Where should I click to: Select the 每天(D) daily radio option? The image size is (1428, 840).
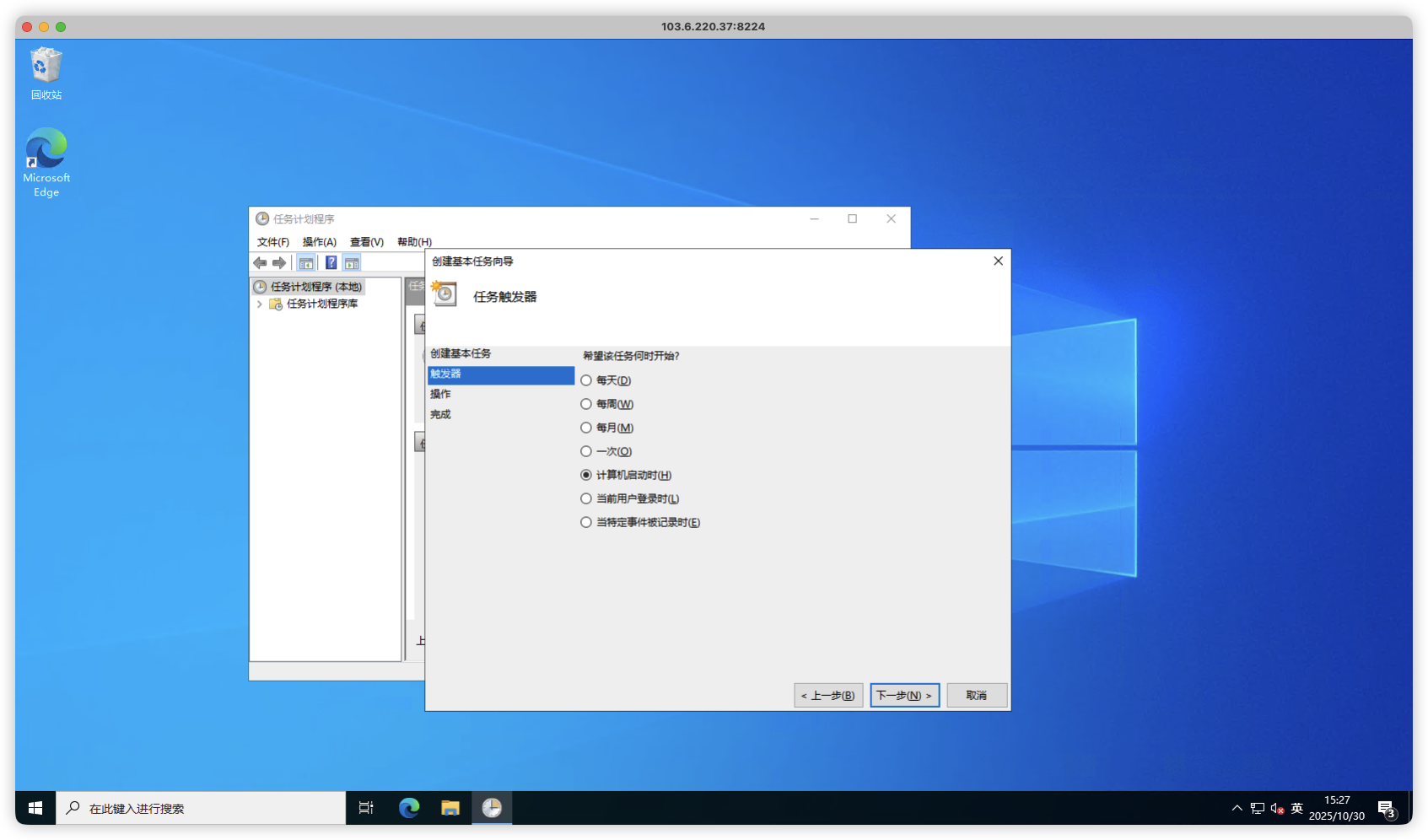pos(586,380)
